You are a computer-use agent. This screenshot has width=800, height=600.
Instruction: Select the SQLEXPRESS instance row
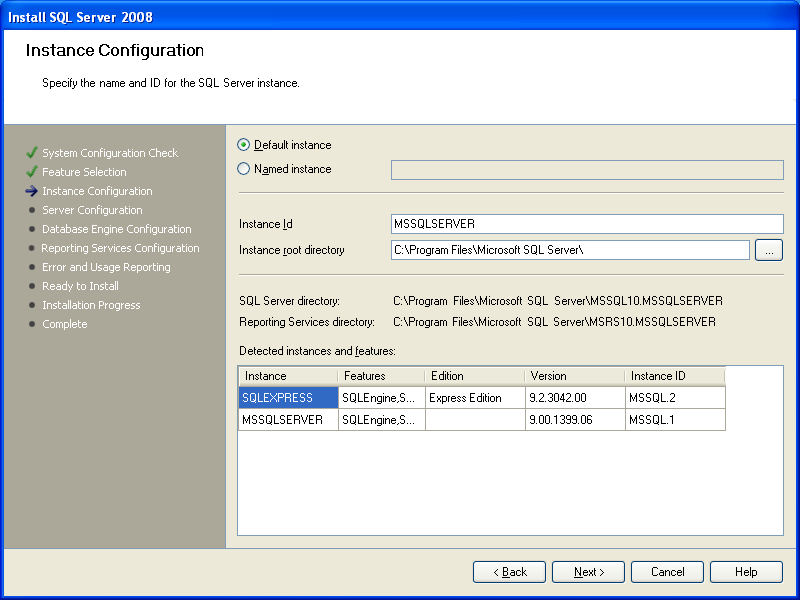[482, 397]
